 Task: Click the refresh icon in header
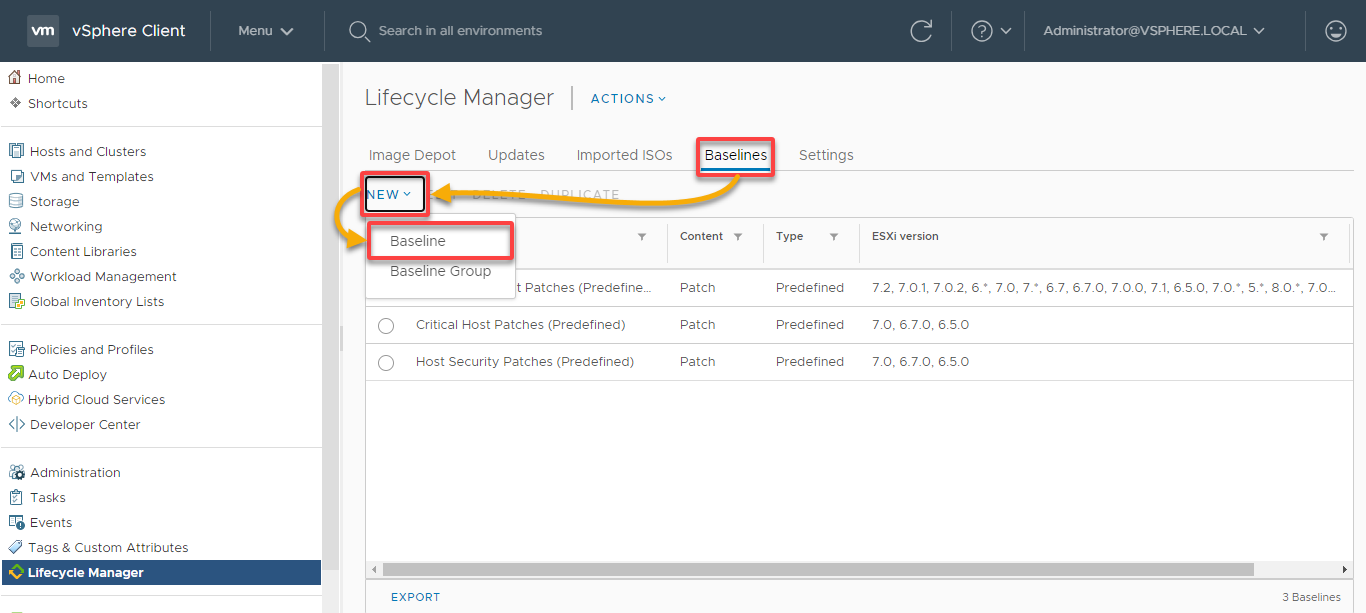921,31
